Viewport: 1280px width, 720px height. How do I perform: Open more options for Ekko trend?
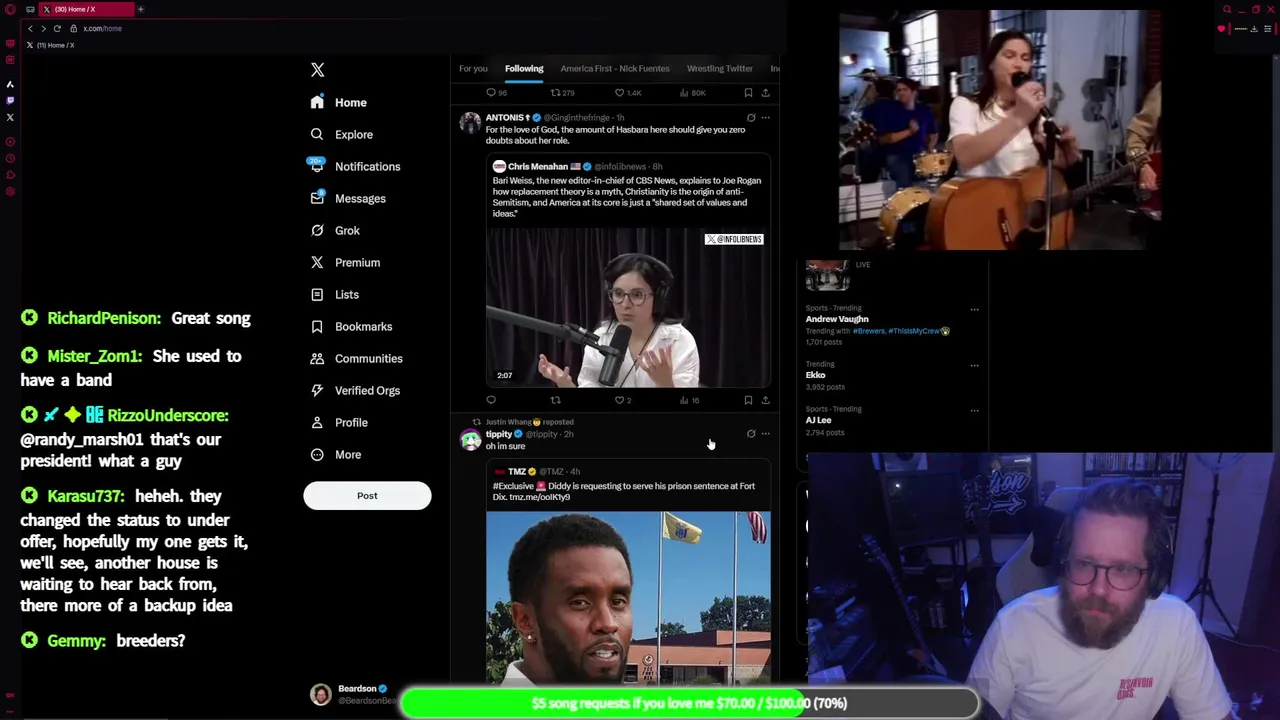click(x=974, y=366)
